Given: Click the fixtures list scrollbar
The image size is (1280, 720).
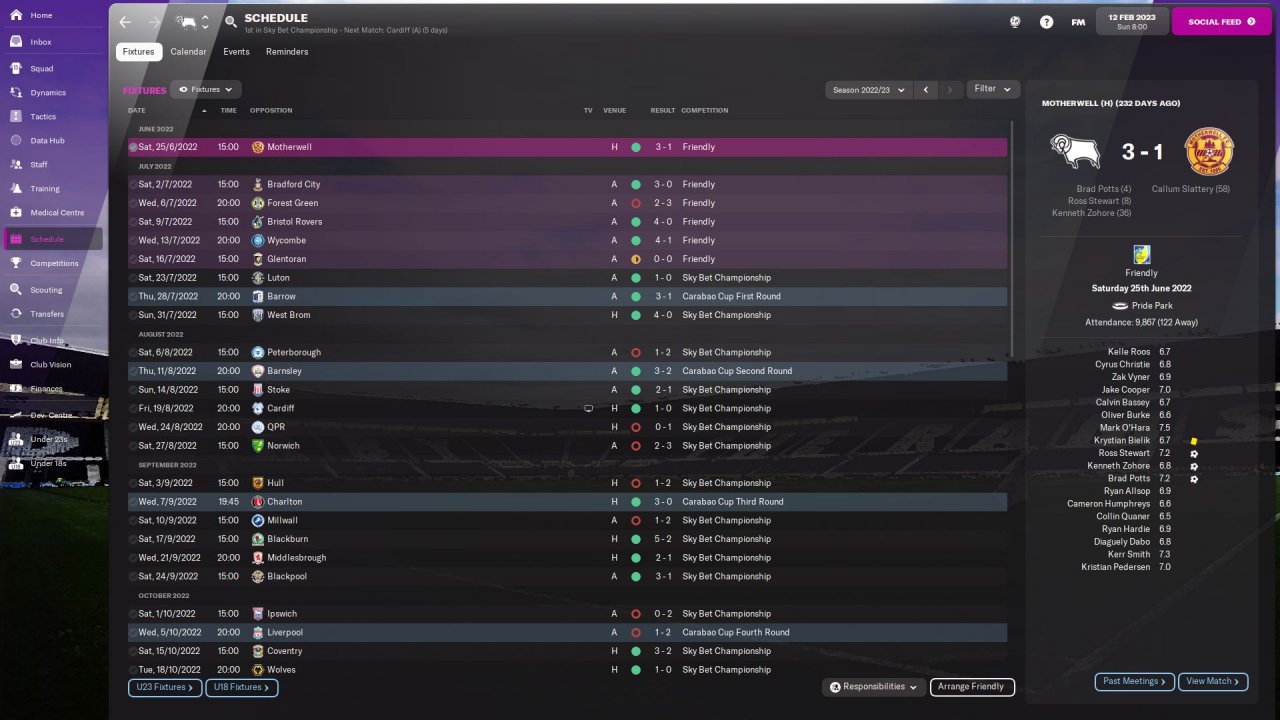Looking at the screenshot, I should click(1012, 238).
